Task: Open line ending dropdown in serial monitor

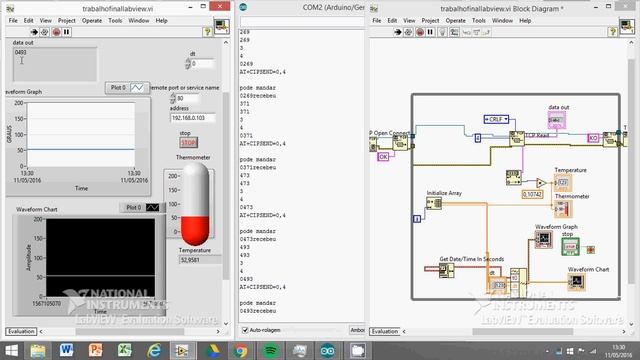Action: pos(357,330)
